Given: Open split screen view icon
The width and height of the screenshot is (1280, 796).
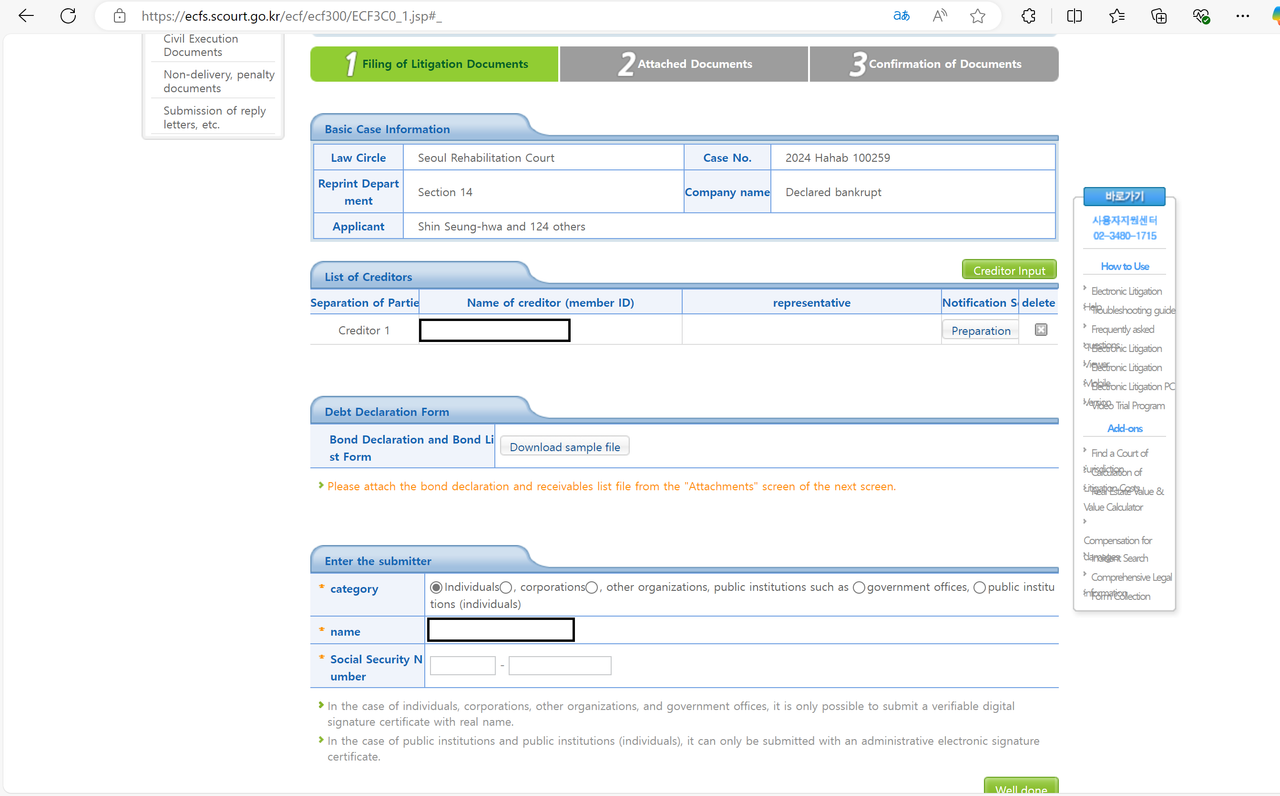Looking at the screenshot, I should coord(1074,16).
